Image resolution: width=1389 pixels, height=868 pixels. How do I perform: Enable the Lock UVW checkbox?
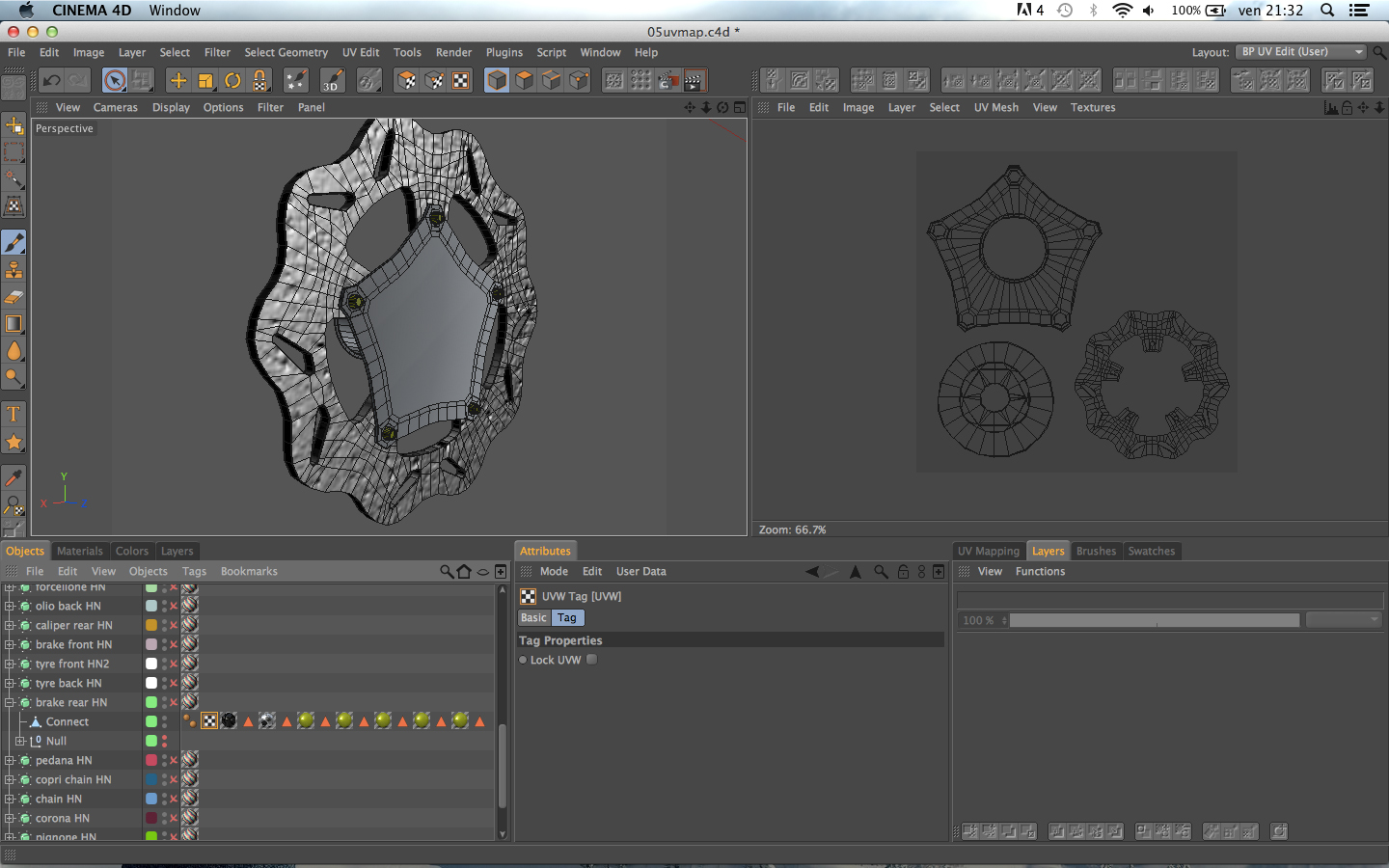[592, 660]
